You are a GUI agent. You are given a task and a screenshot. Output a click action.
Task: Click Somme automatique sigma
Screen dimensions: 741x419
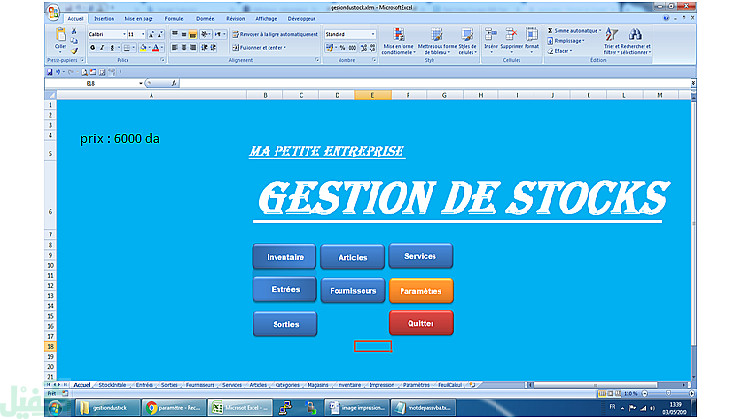coord(551,31)
